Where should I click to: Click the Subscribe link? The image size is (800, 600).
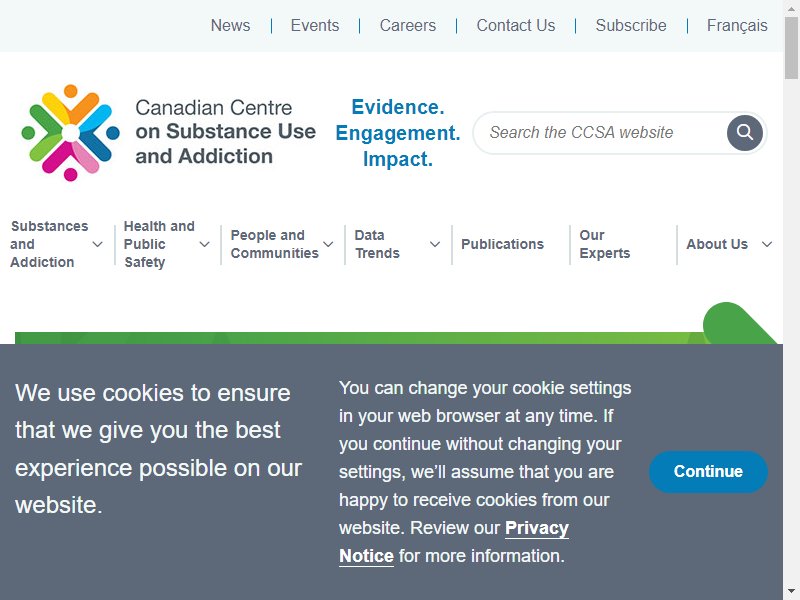tap(631, 26)
